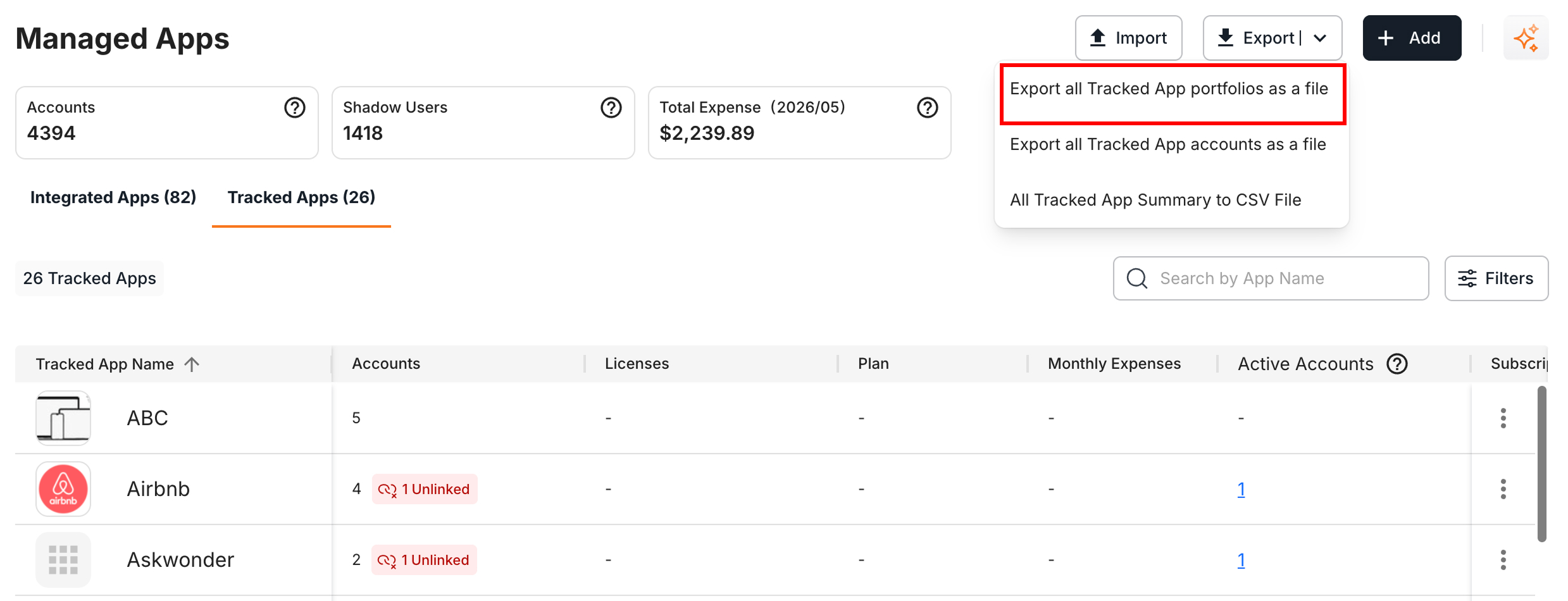Click the ABC app icon
The width and height of the screenshot is (1568, 601).
tap(63, 418)
